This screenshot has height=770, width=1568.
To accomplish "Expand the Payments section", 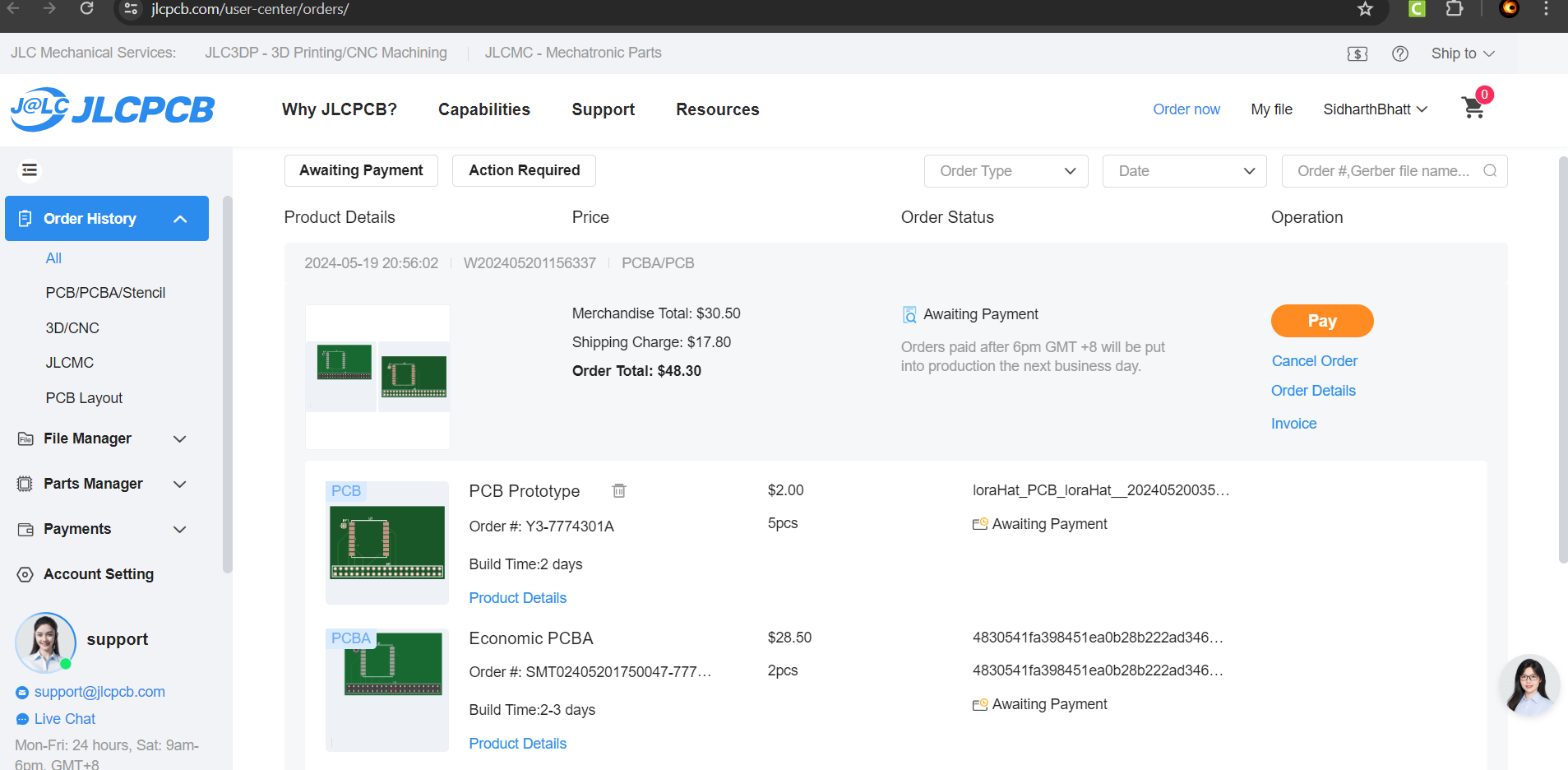I will click(180, 529).
